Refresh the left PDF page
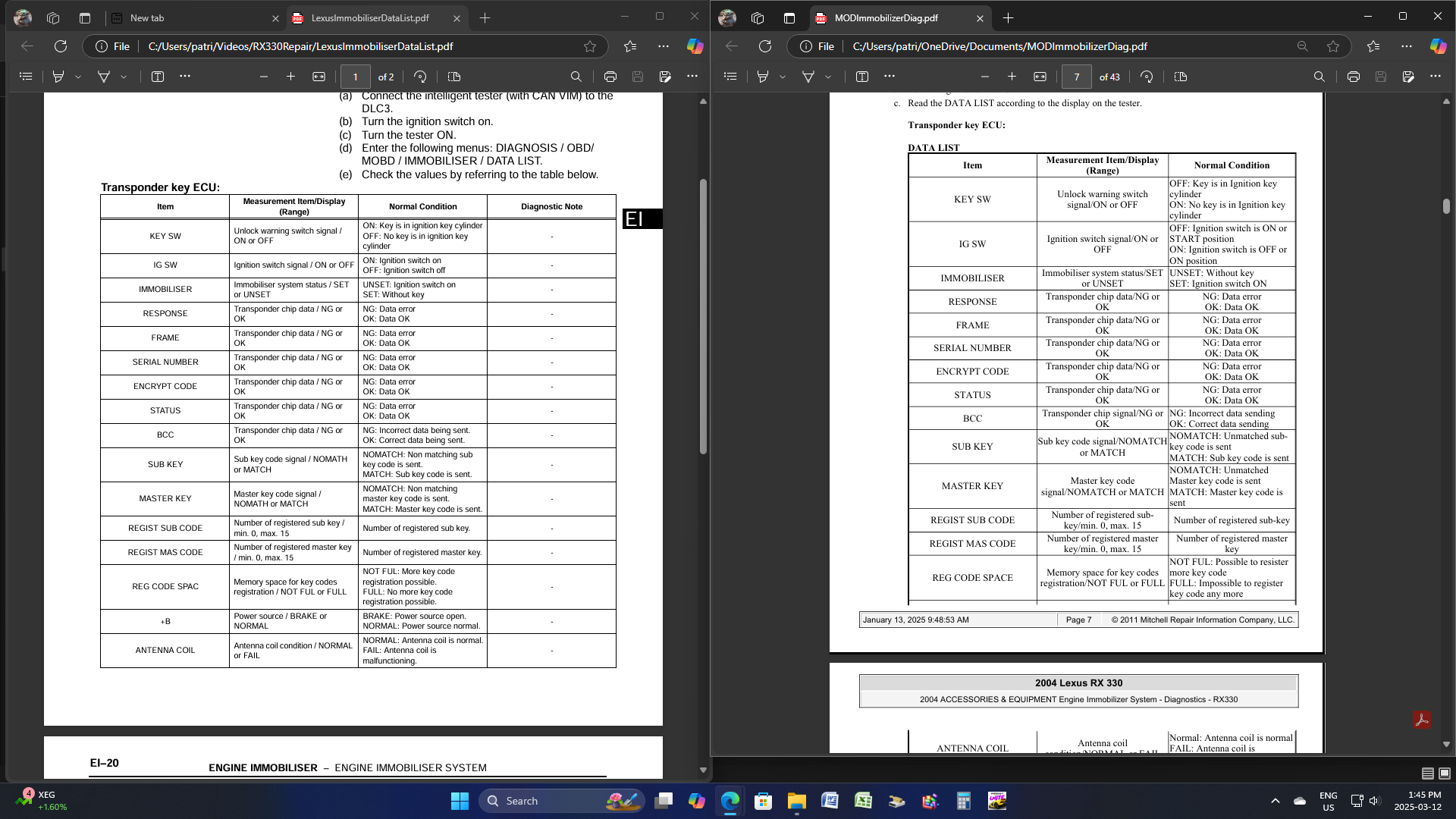The image size is (1456, 819). tap(61, 46)
